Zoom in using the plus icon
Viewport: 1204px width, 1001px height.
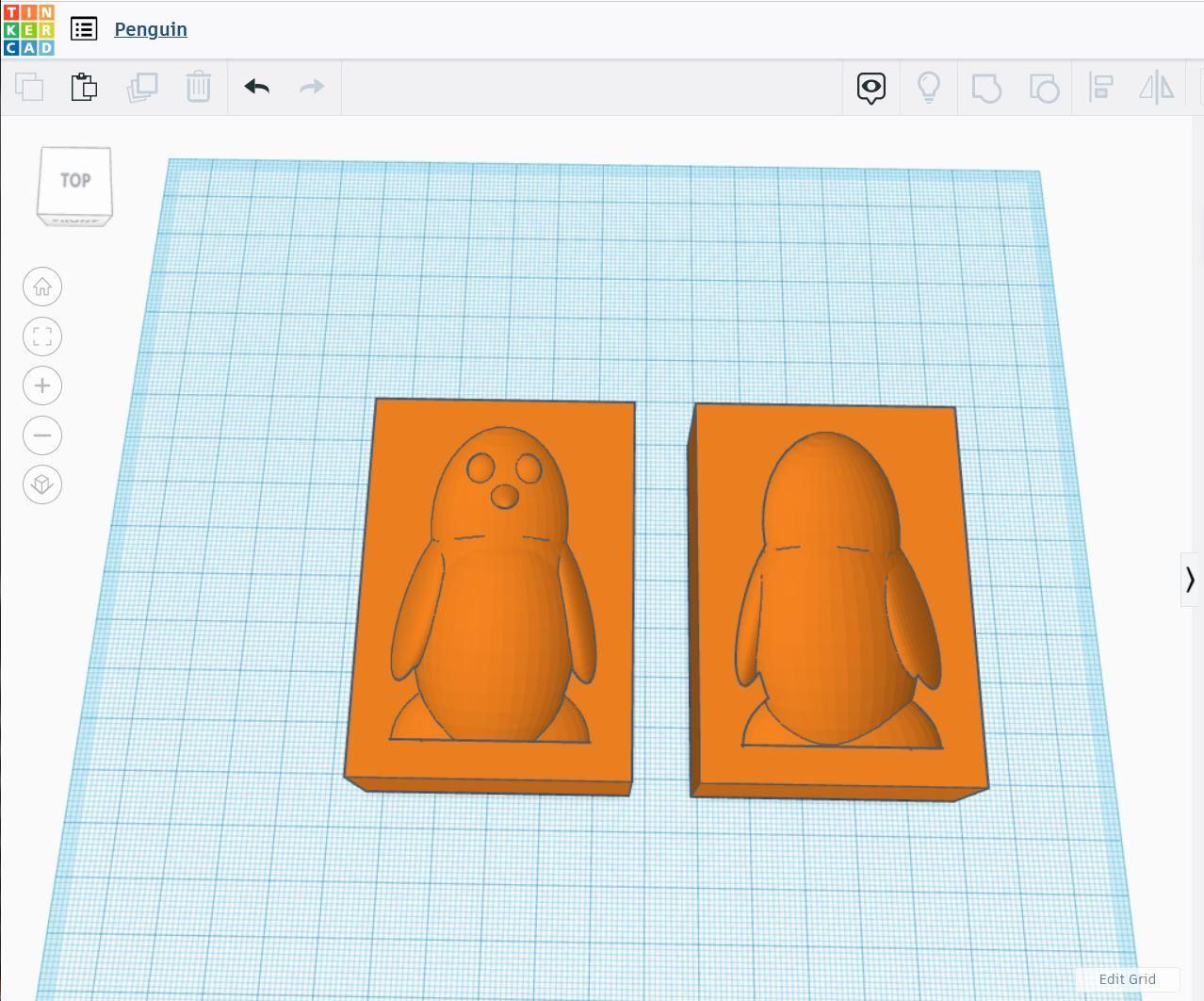41,386
